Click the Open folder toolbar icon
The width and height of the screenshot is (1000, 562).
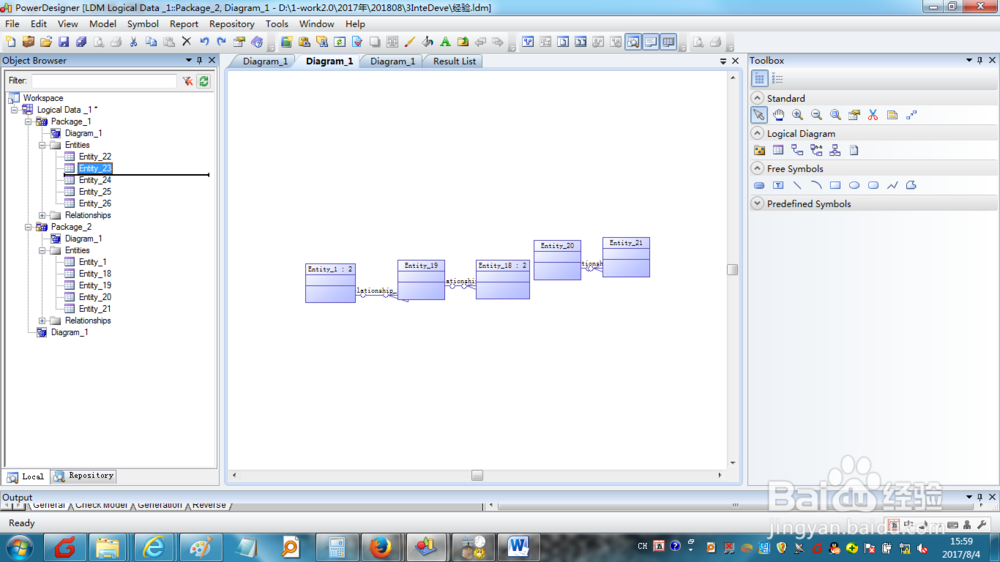click(x=46, y=42)
